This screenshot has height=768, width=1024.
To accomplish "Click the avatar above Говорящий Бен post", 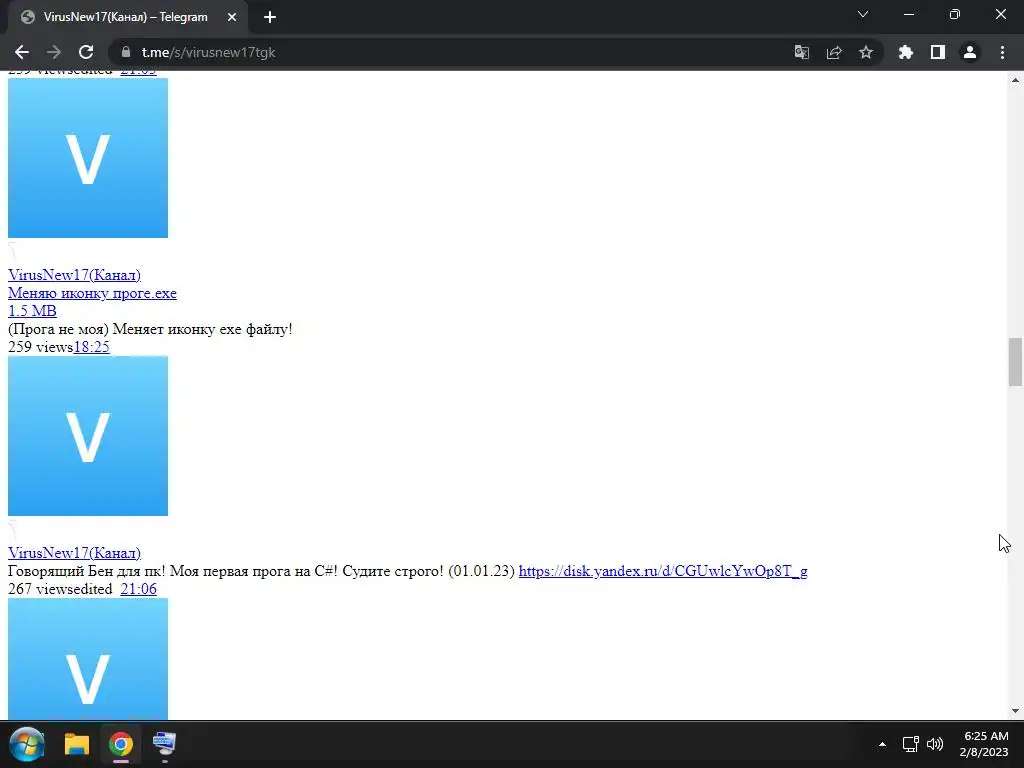I will 88,436.
